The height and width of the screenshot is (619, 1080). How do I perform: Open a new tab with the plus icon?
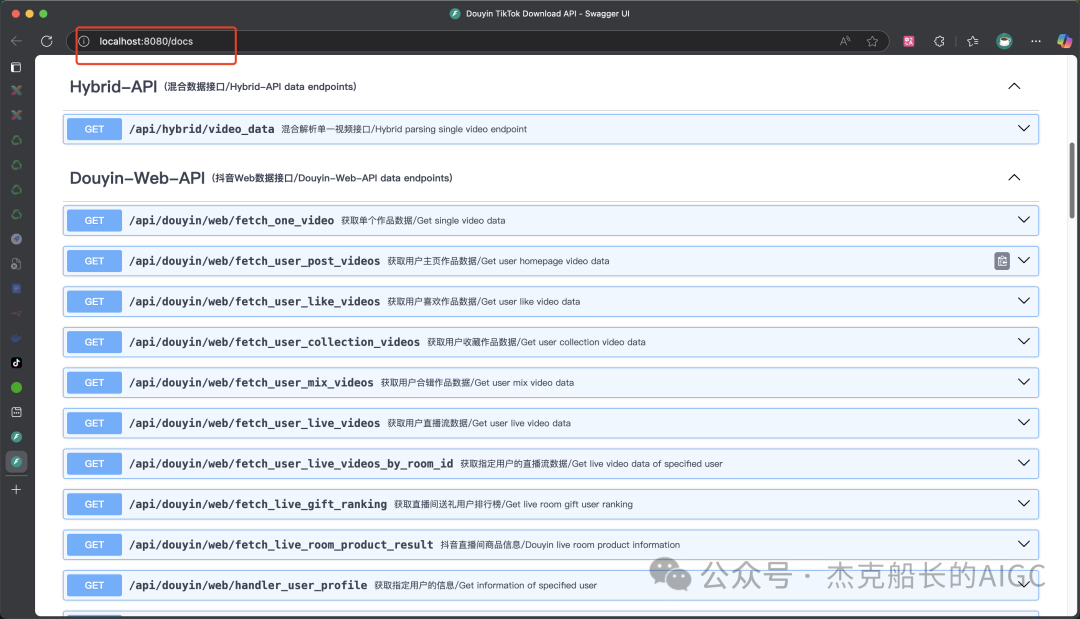(17, 490)
